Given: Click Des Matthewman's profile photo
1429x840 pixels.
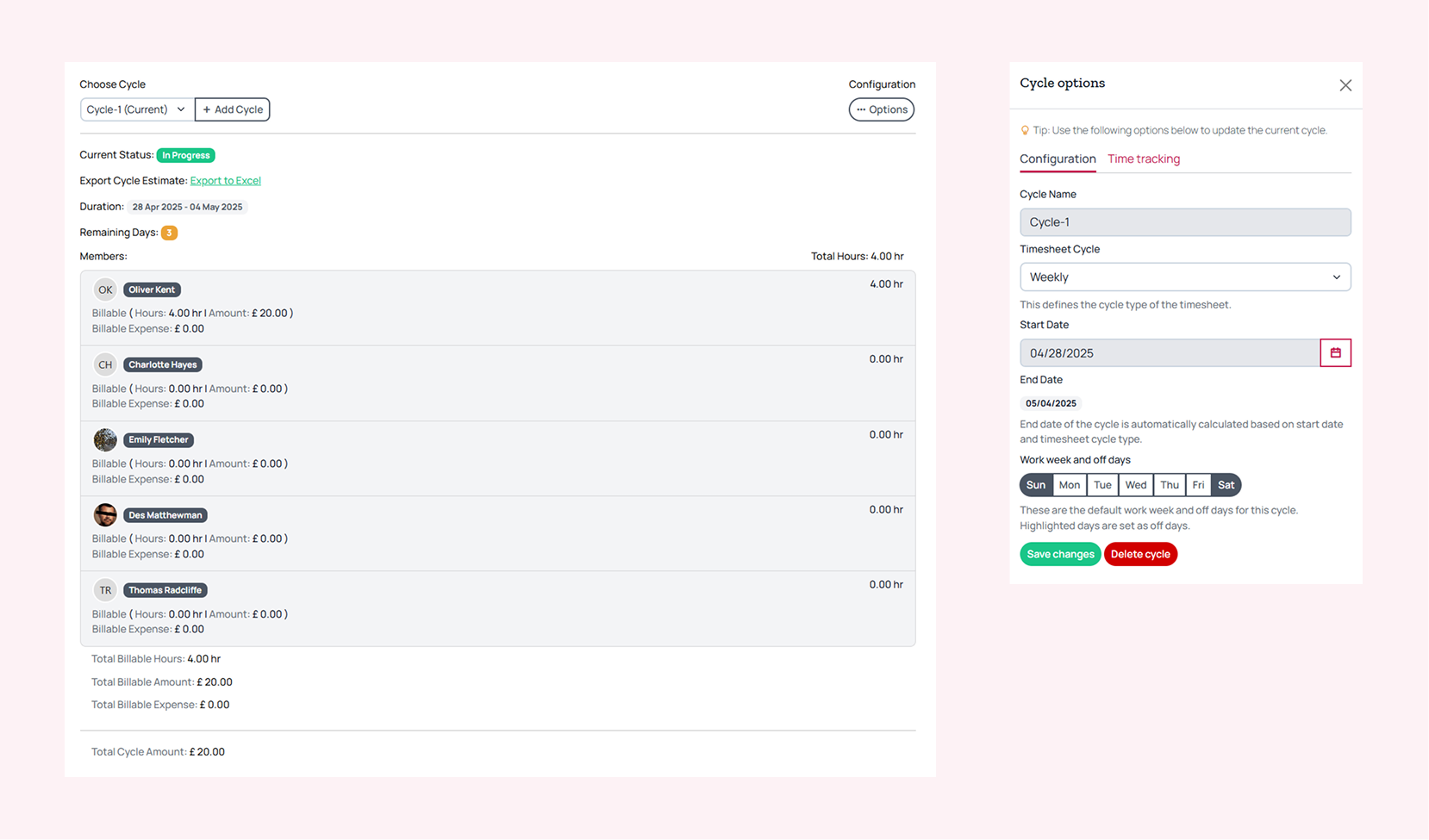Looking at the screenshot, I should click(105, 515).
